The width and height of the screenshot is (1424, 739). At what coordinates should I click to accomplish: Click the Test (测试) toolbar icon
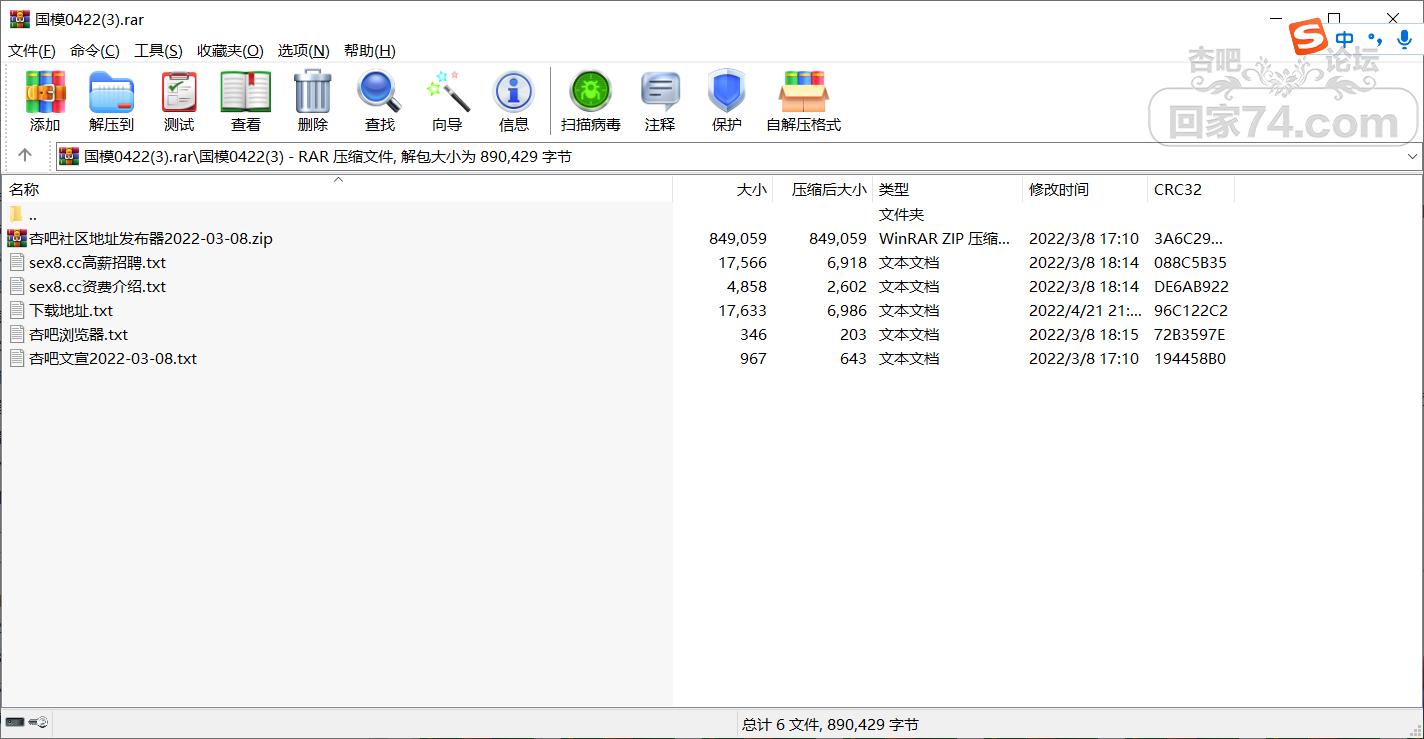point(179,92)
